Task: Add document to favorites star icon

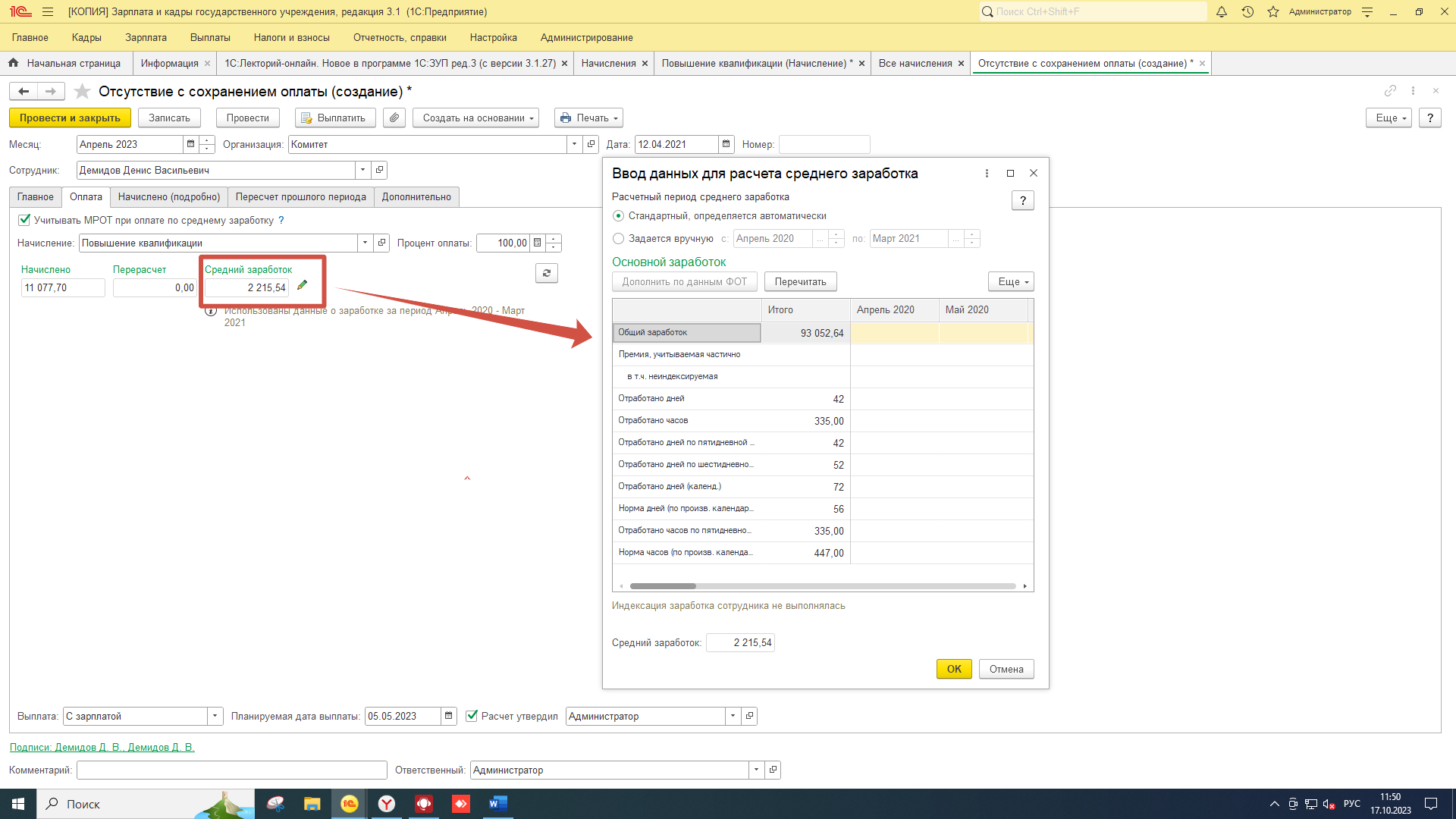Action: (x=82, y=92)
